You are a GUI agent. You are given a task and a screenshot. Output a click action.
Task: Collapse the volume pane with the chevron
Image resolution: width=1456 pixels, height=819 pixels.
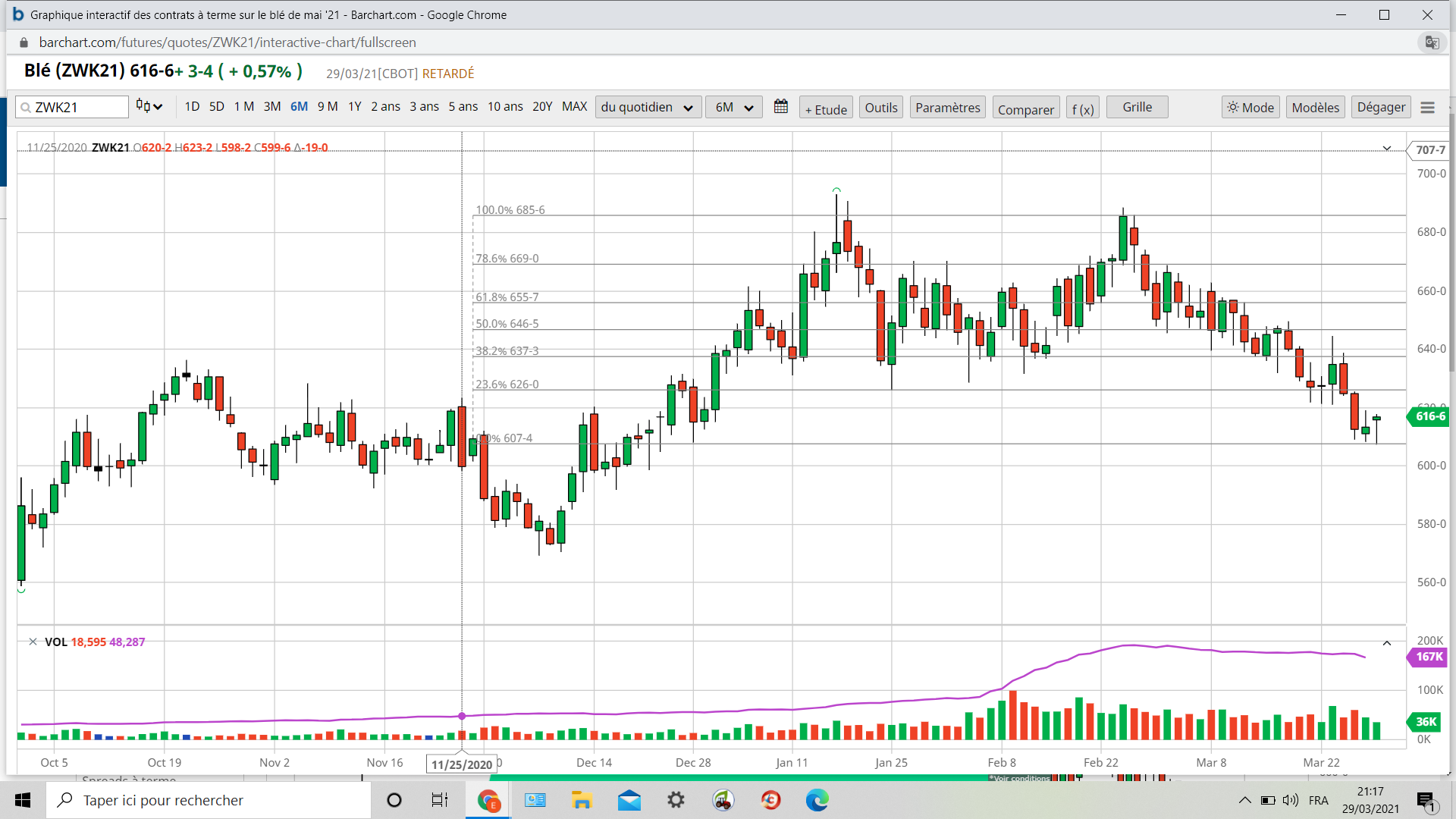point(1386,643)
